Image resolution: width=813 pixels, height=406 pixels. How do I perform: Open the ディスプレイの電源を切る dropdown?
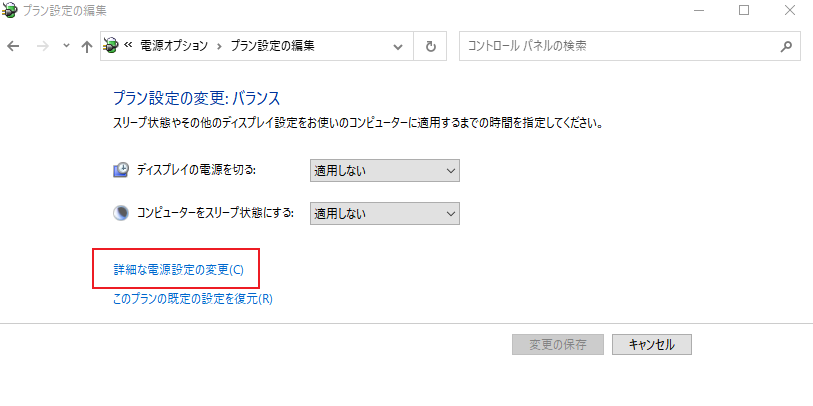pyautogui.click(x=384, y=170)
